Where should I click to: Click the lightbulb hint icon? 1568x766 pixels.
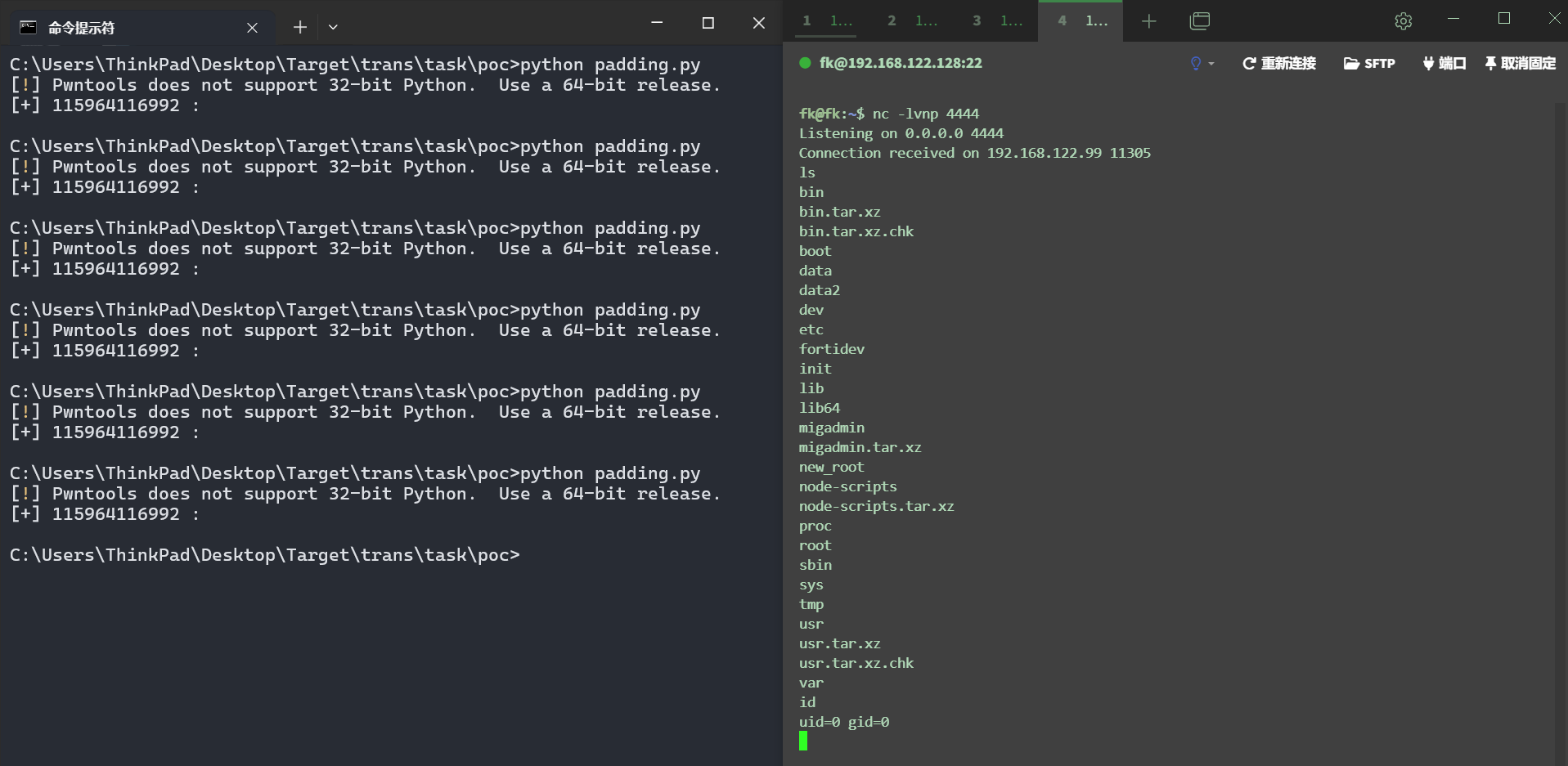tap(1196, 63)
